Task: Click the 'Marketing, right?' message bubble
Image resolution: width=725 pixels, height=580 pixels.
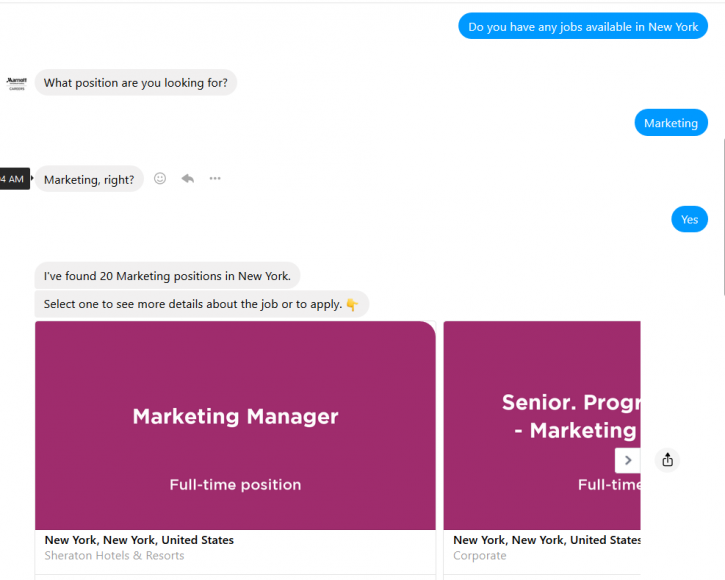Action: (x=89, y=179)
